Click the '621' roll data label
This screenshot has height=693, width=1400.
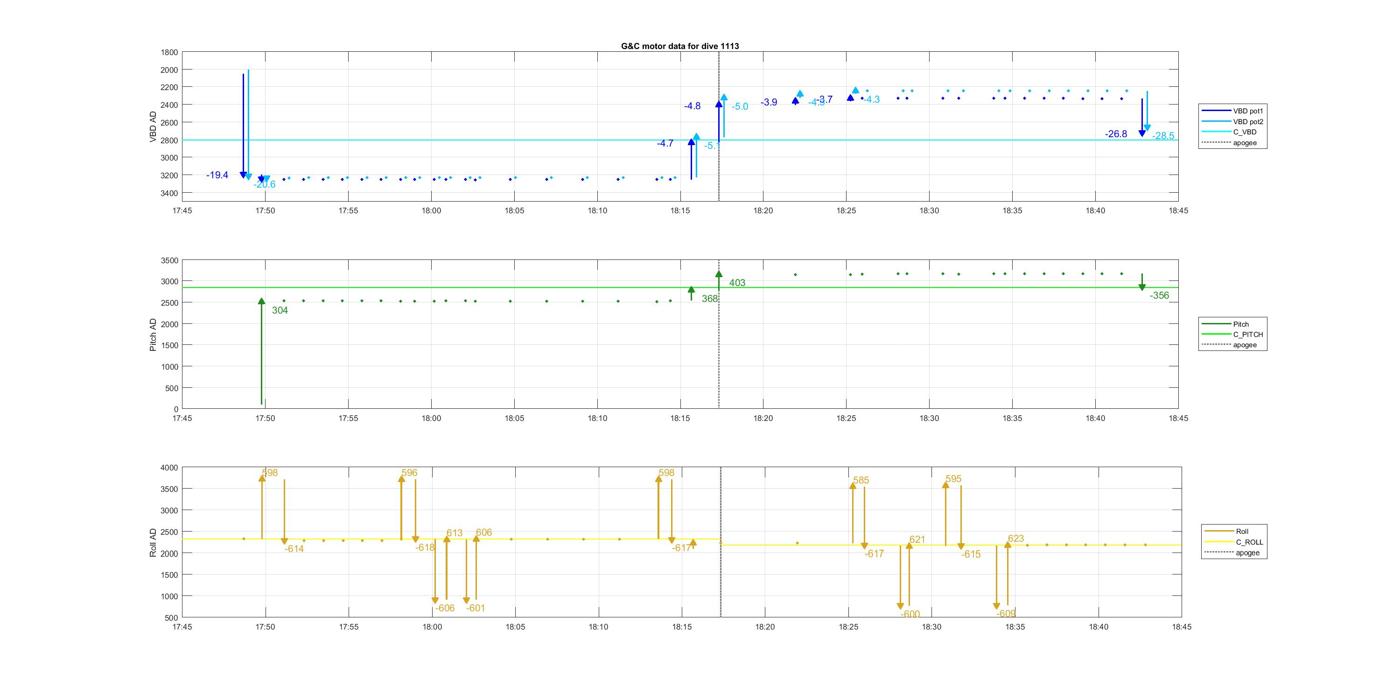tap(917, 540)
